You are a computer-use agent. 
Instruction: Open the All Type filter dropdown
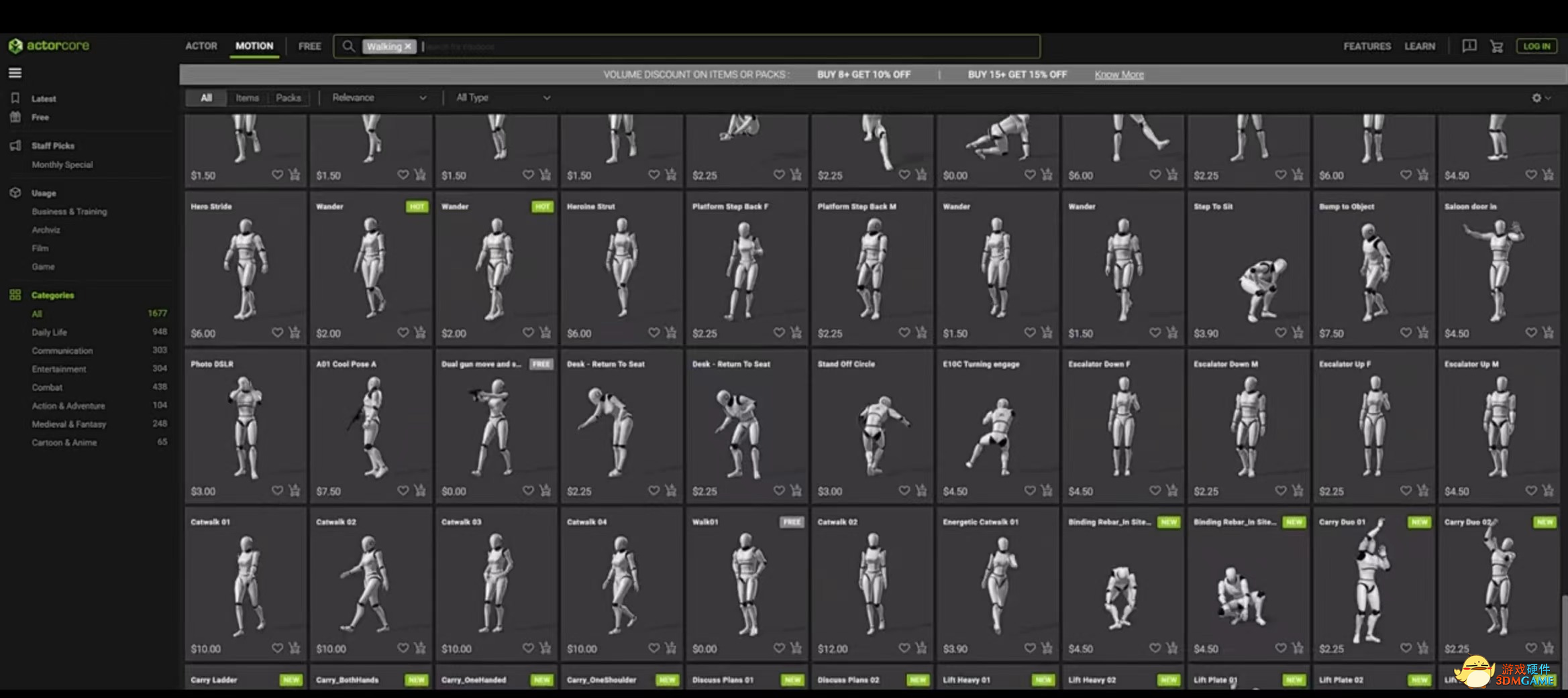click(503, 98)
